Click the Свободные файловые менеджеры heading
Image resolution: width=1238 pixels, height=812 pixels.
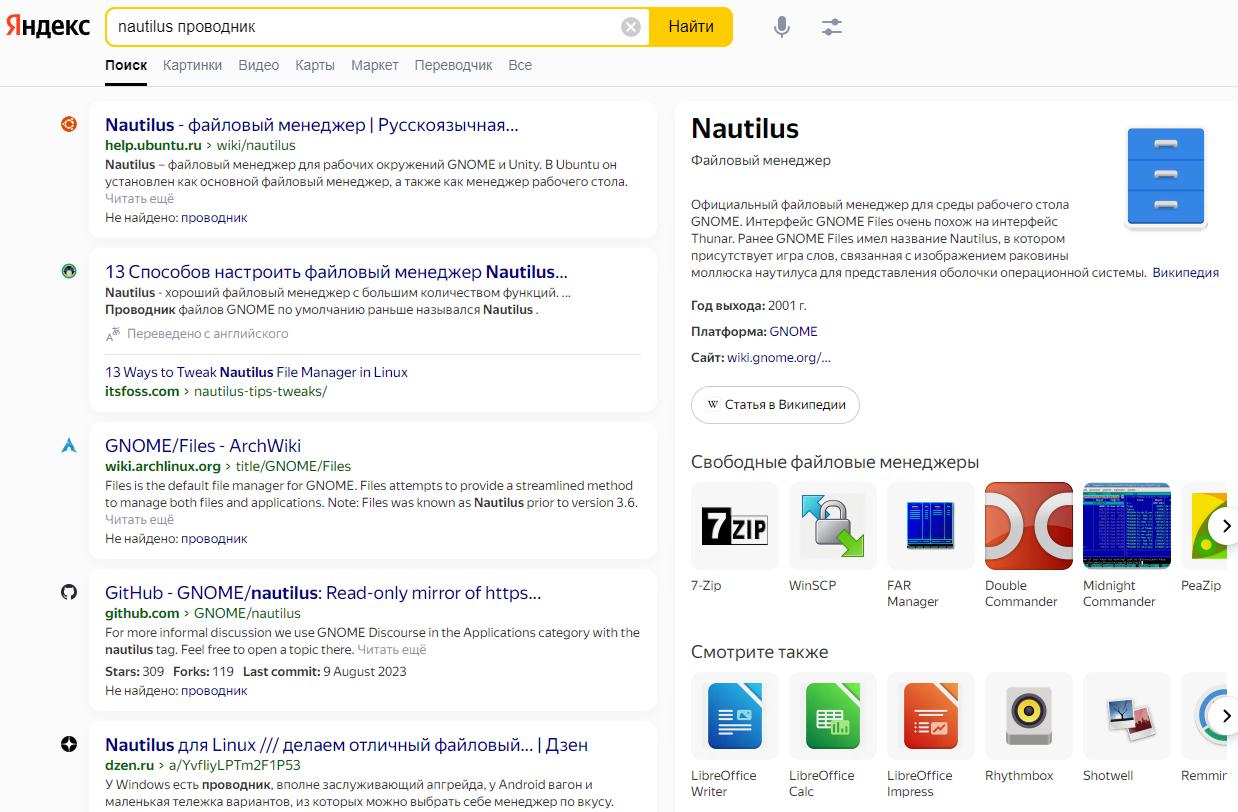[835, 462]
